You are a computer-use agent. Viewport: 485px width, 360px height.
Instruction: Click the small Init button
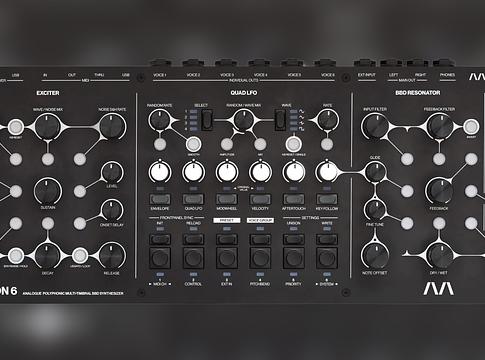(160, 239)
